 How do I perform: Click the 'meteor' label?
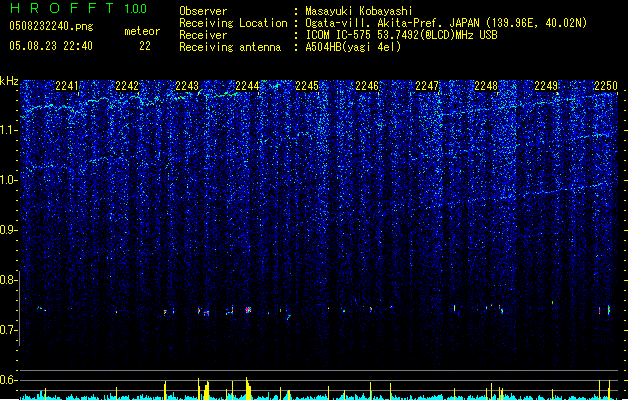coord(142,31)
